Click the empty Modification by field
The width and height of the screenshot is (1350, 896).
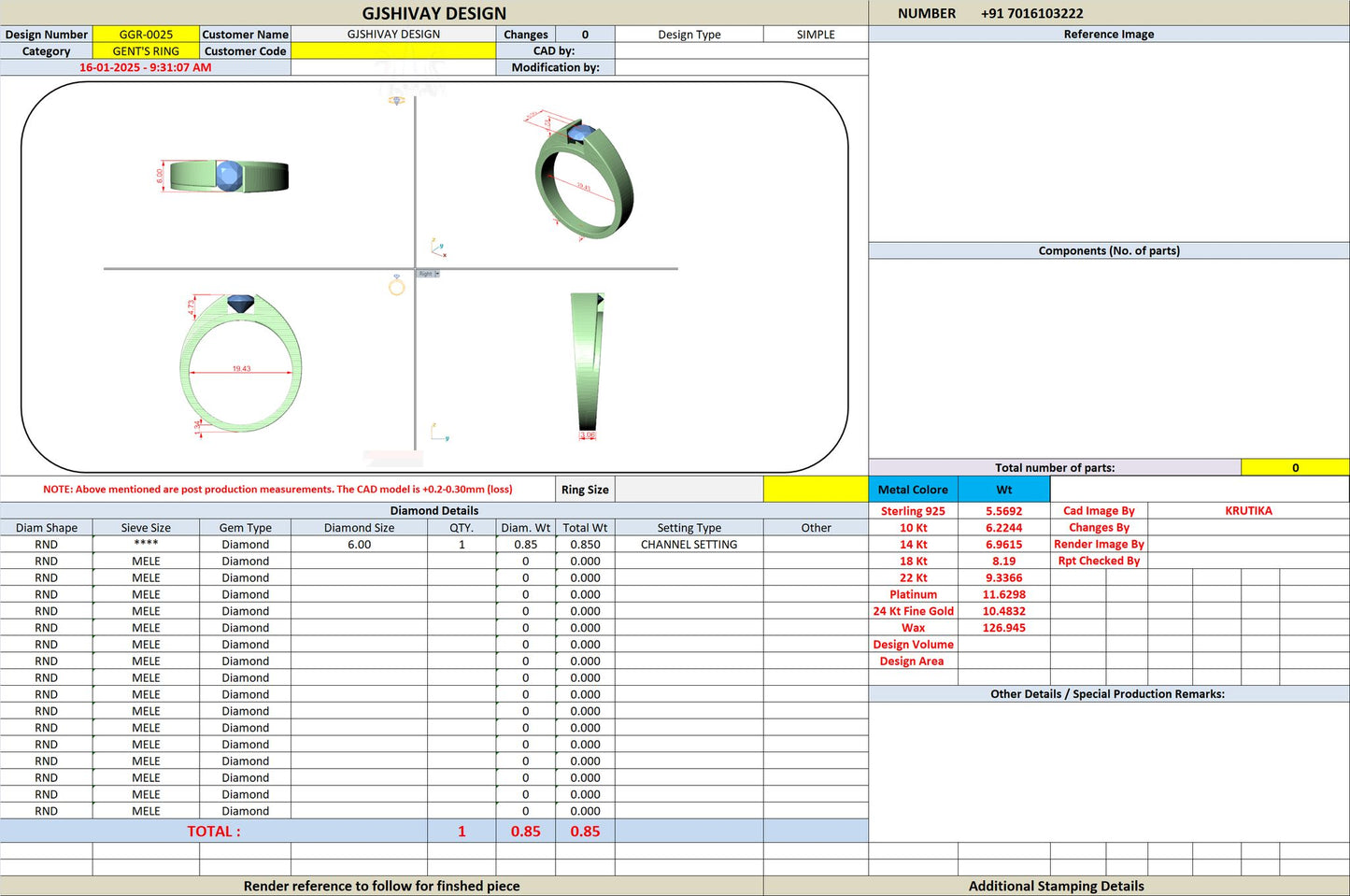(742, 67)
